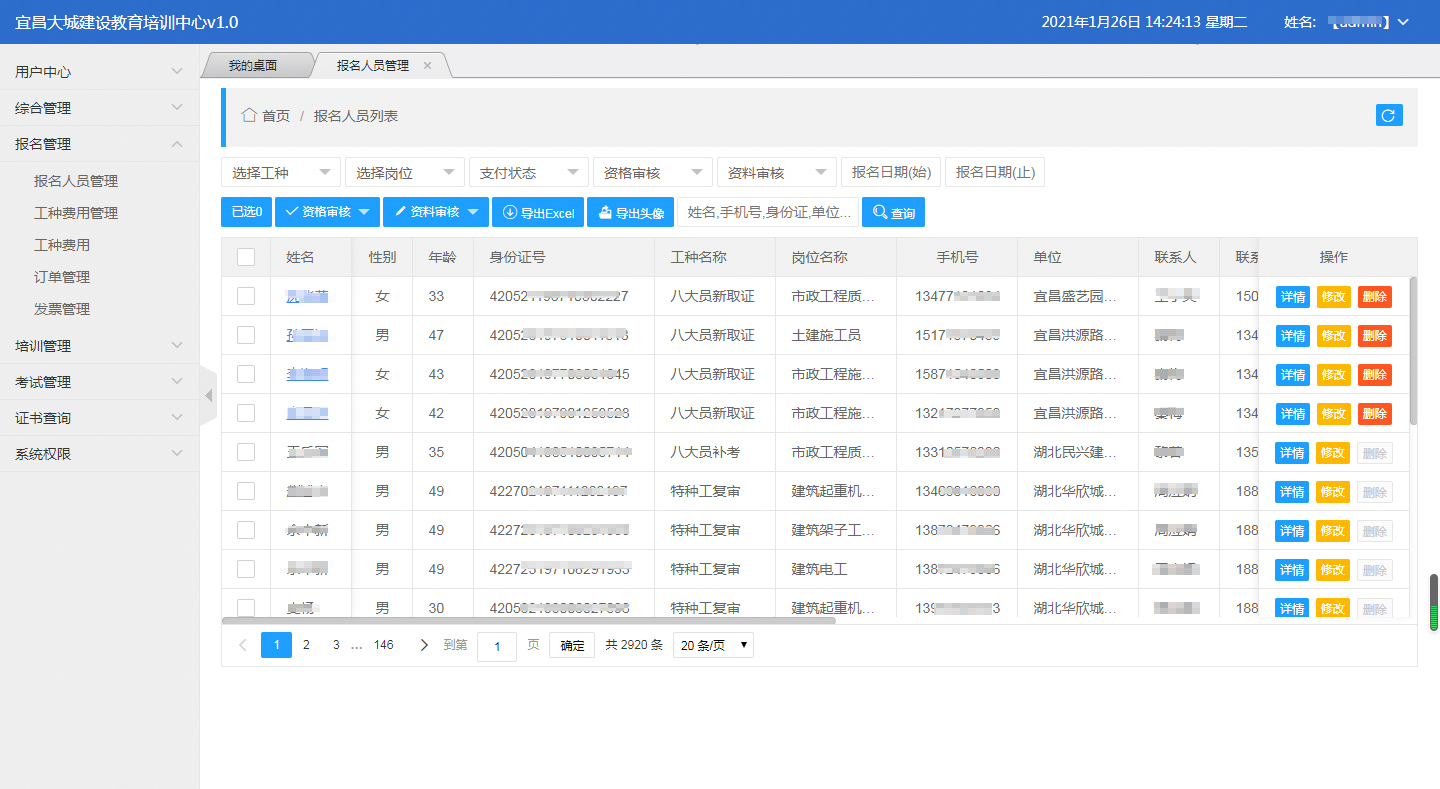The image size is (1440, 789).
Task: Toggle the select-all checkbox in table header
Action: (x=246, y=257)
